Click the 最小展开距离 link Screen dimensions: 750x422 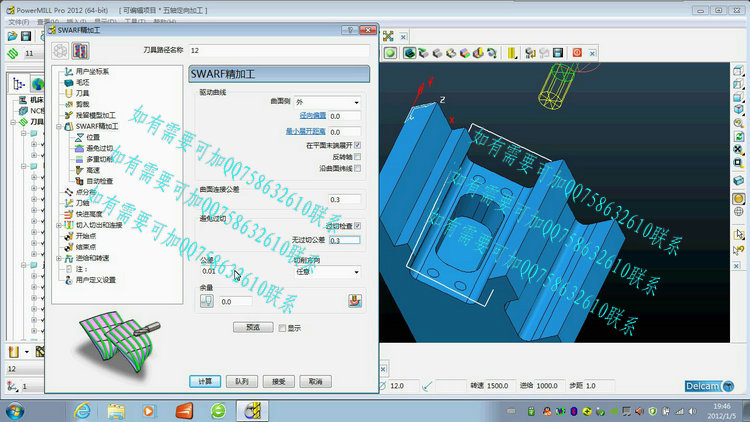point(306,131)
